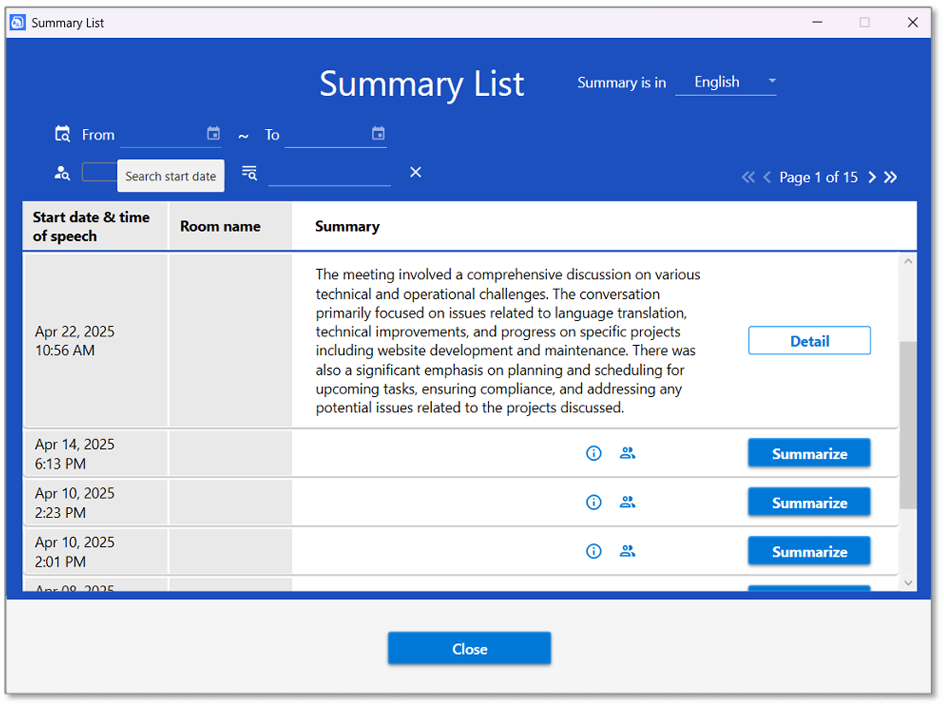Summarize the Apr 14, 2025 6:13 PM speech
The width and height of the screenshot is (944, 706).
click(809, 453)
